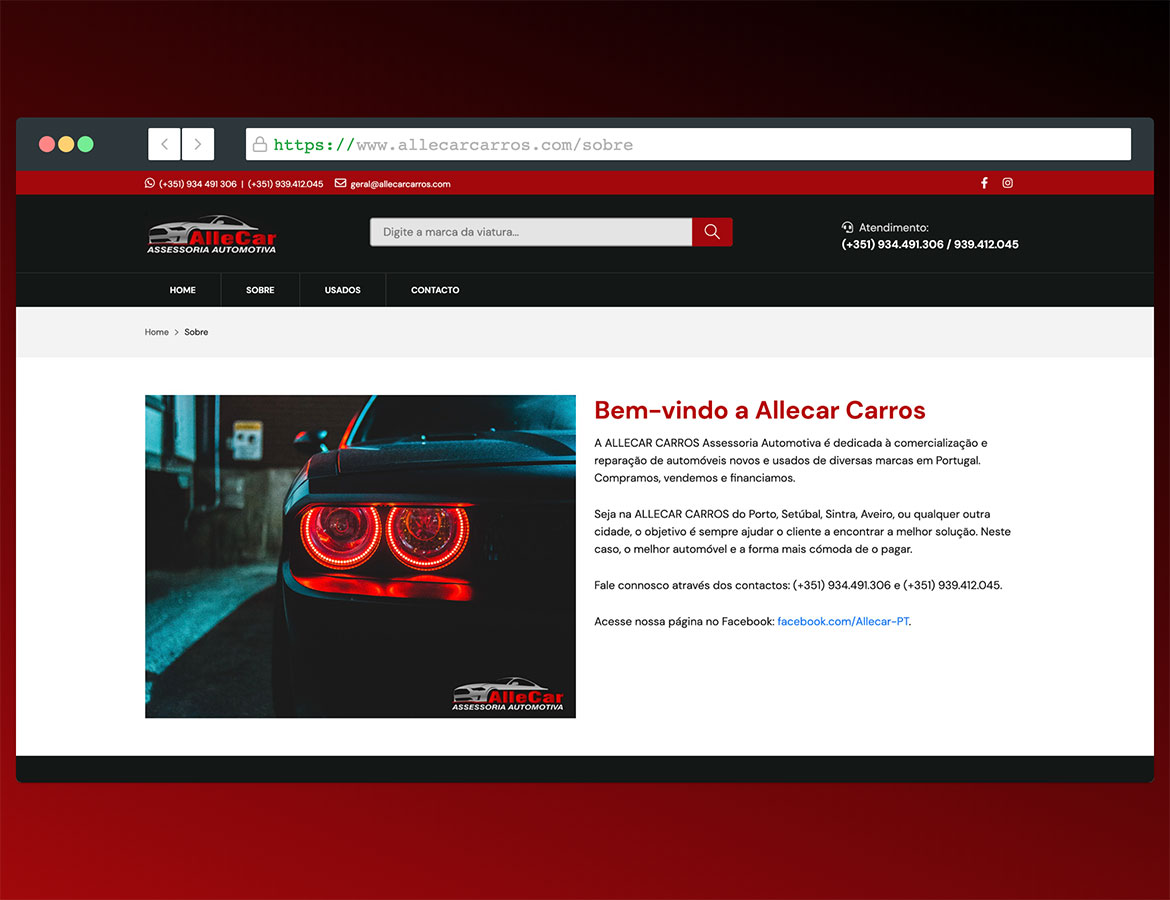Click the address bar URL field
Screen dimensions: 1170x900
688,144
